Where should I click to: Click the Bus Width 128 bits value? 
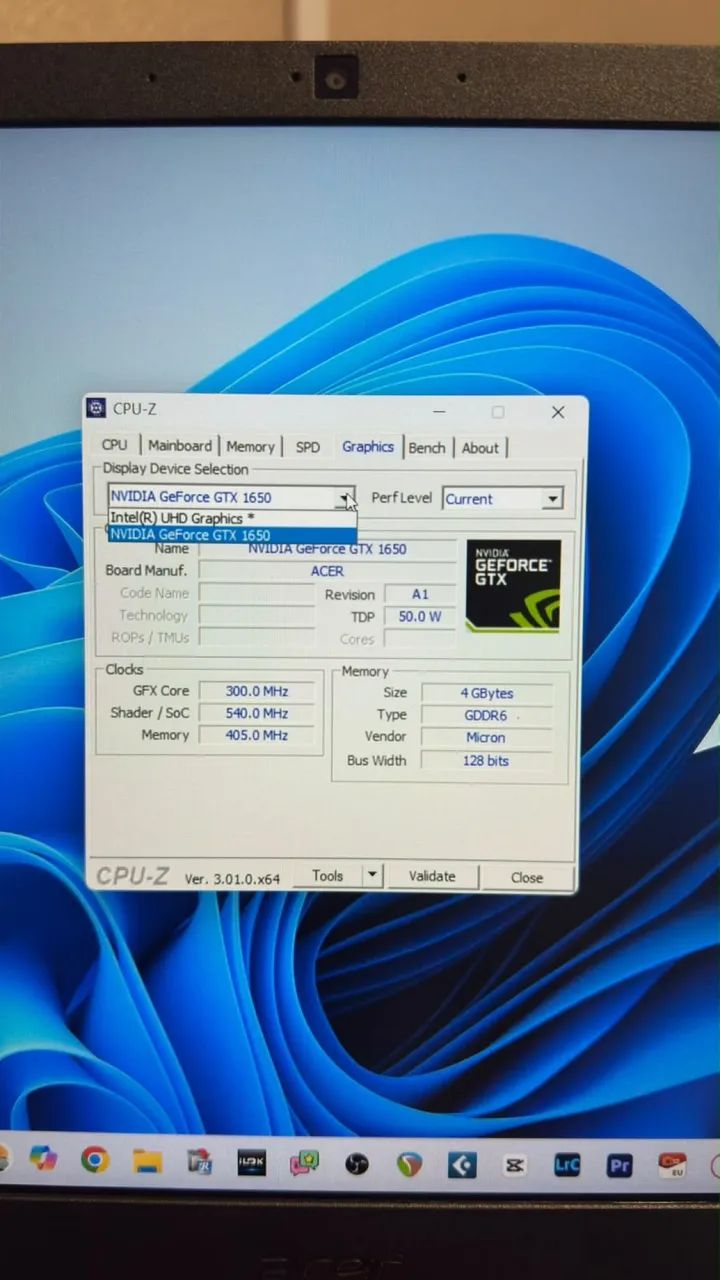(x=487, y=761)
